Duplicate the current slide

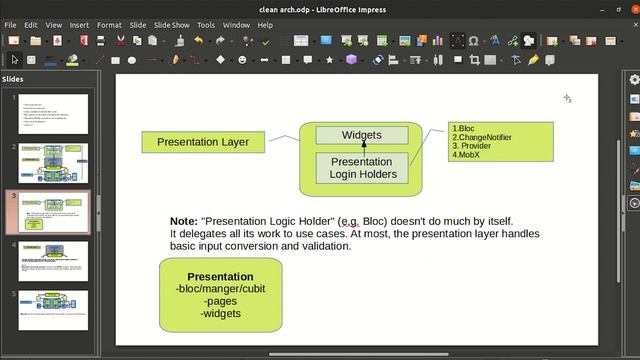575,40
